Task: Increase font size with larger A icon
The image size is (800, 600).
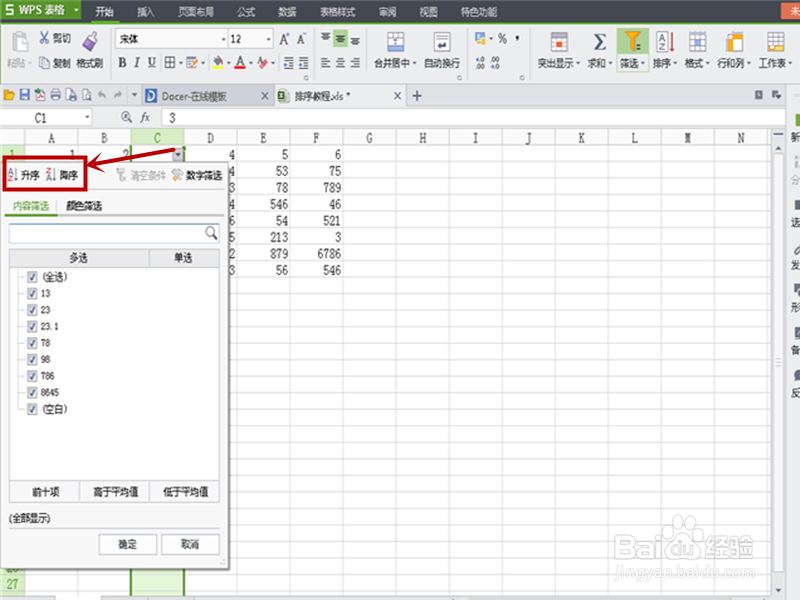Action: (284, 39)
